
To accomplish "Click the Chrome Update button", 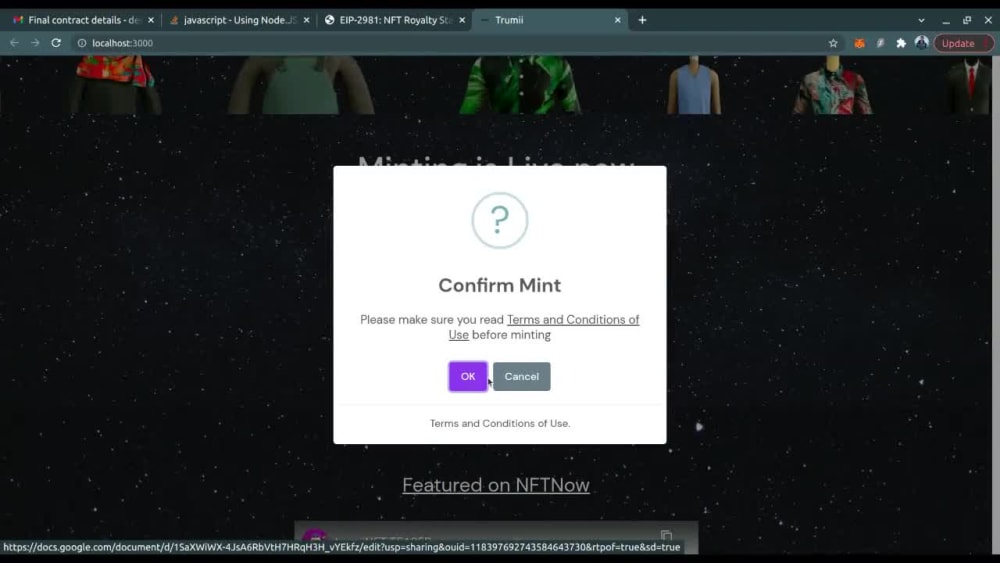I will tap(963, 43).
